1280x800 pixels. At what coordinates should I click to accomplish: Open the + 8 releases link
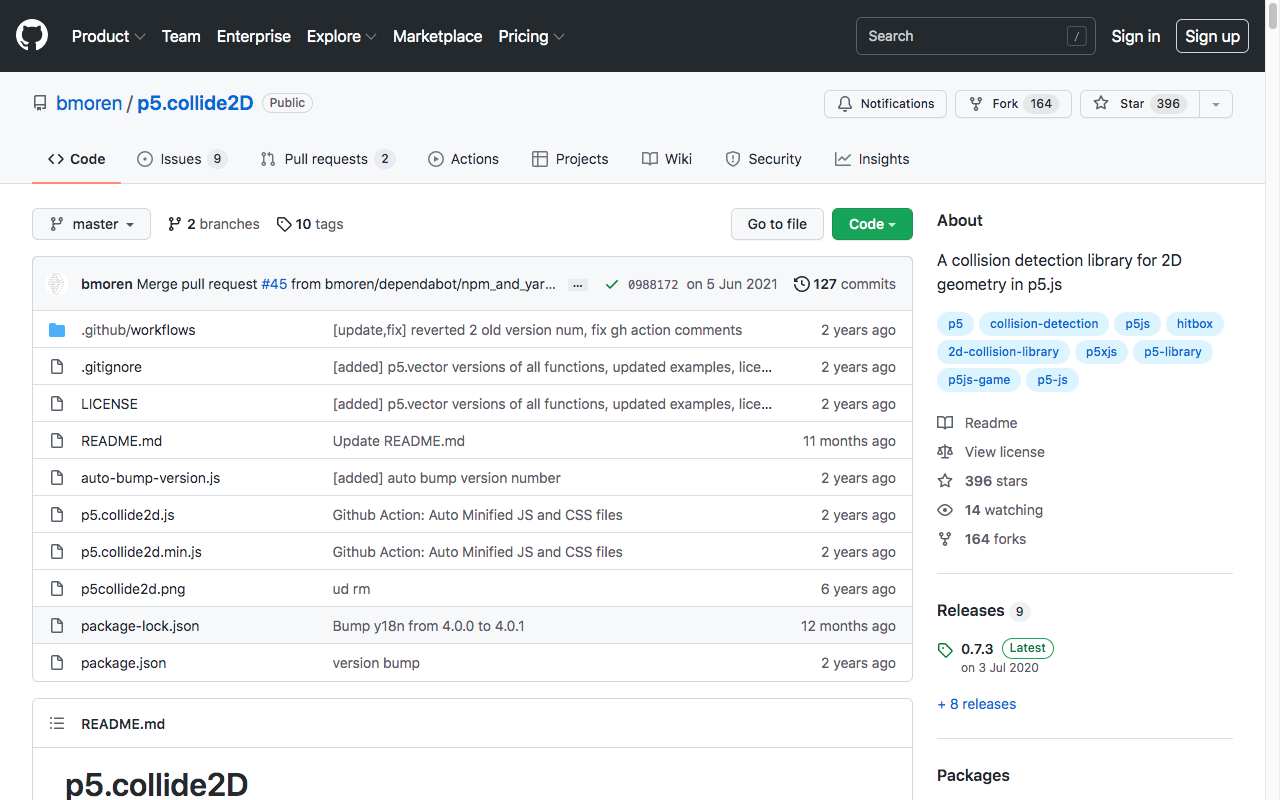[977, 704]
